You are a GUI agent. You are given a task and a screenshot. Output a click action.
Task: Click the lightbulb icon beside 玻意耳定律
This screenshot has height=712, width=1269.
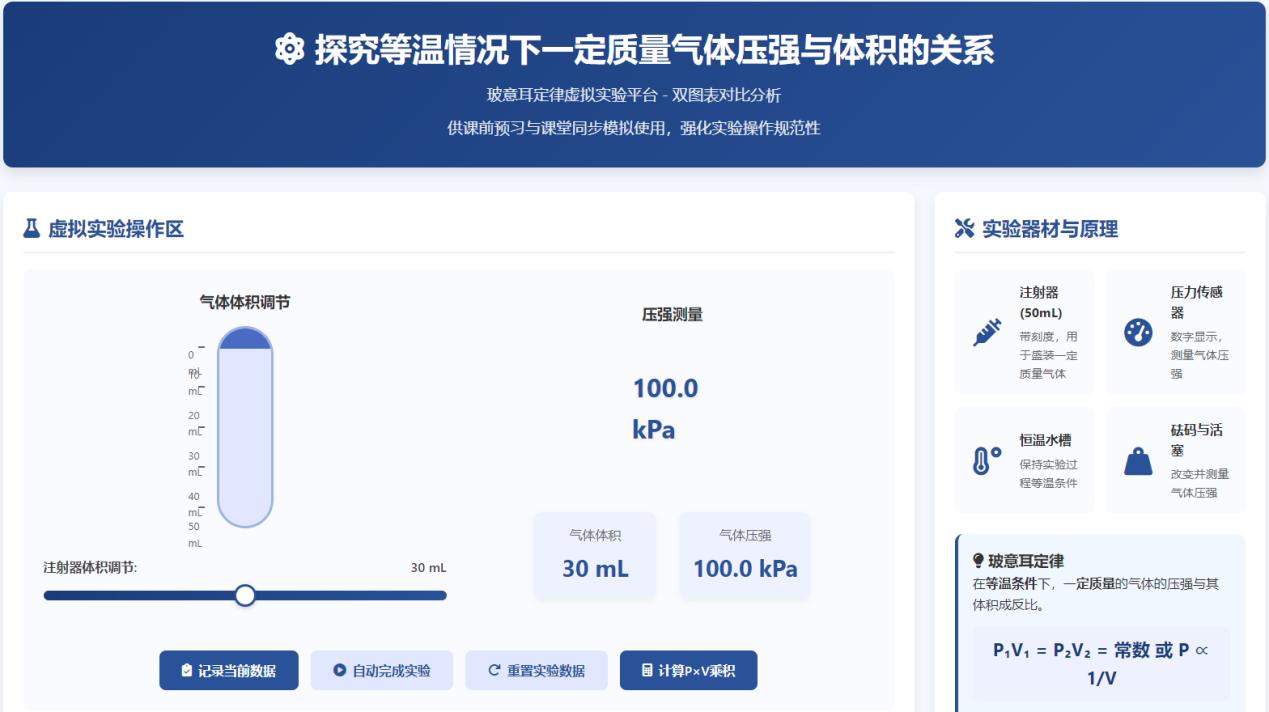pyautogui.click(x=978, y=561)
